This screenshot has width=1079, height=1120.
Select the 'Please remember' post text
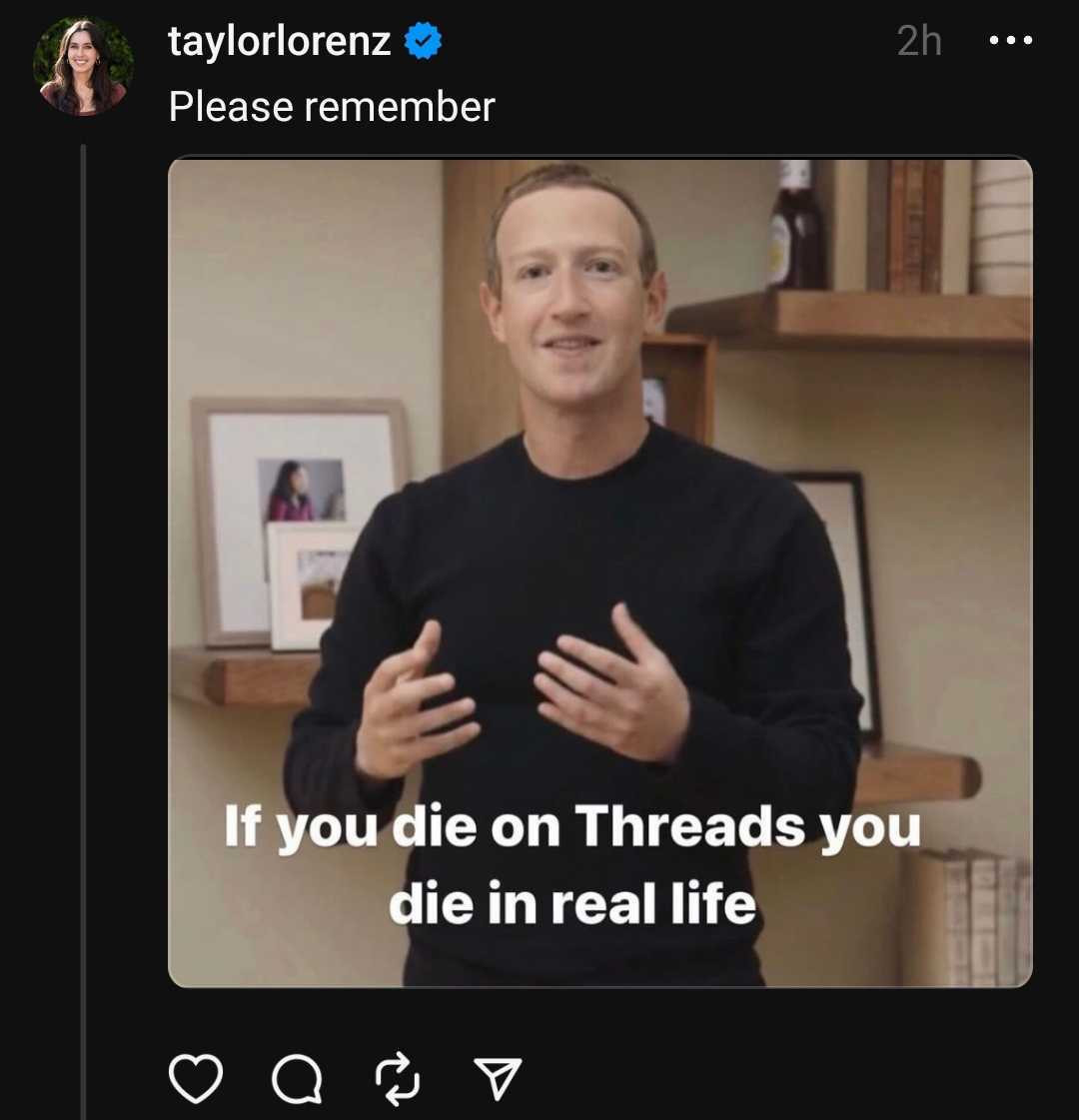tap(332, 107)
